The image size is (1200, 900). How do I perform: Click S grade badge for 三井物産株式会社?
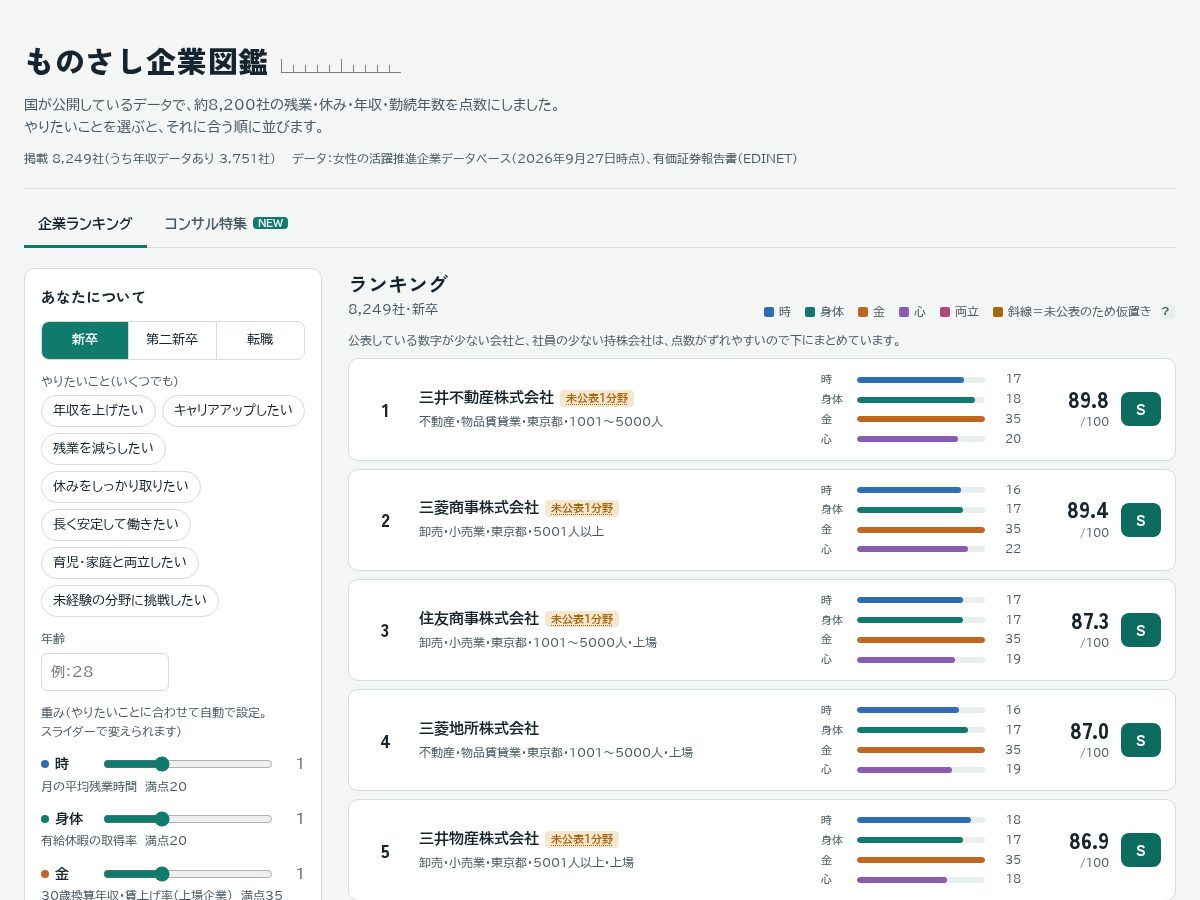(1141, 850)
